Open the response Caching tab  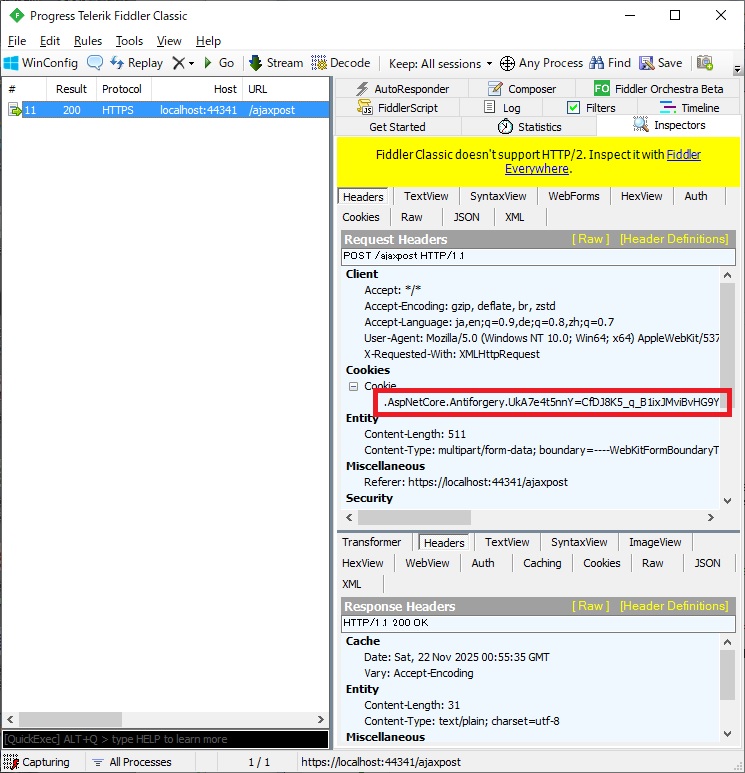pyautogui.click(x=542, y=563)
